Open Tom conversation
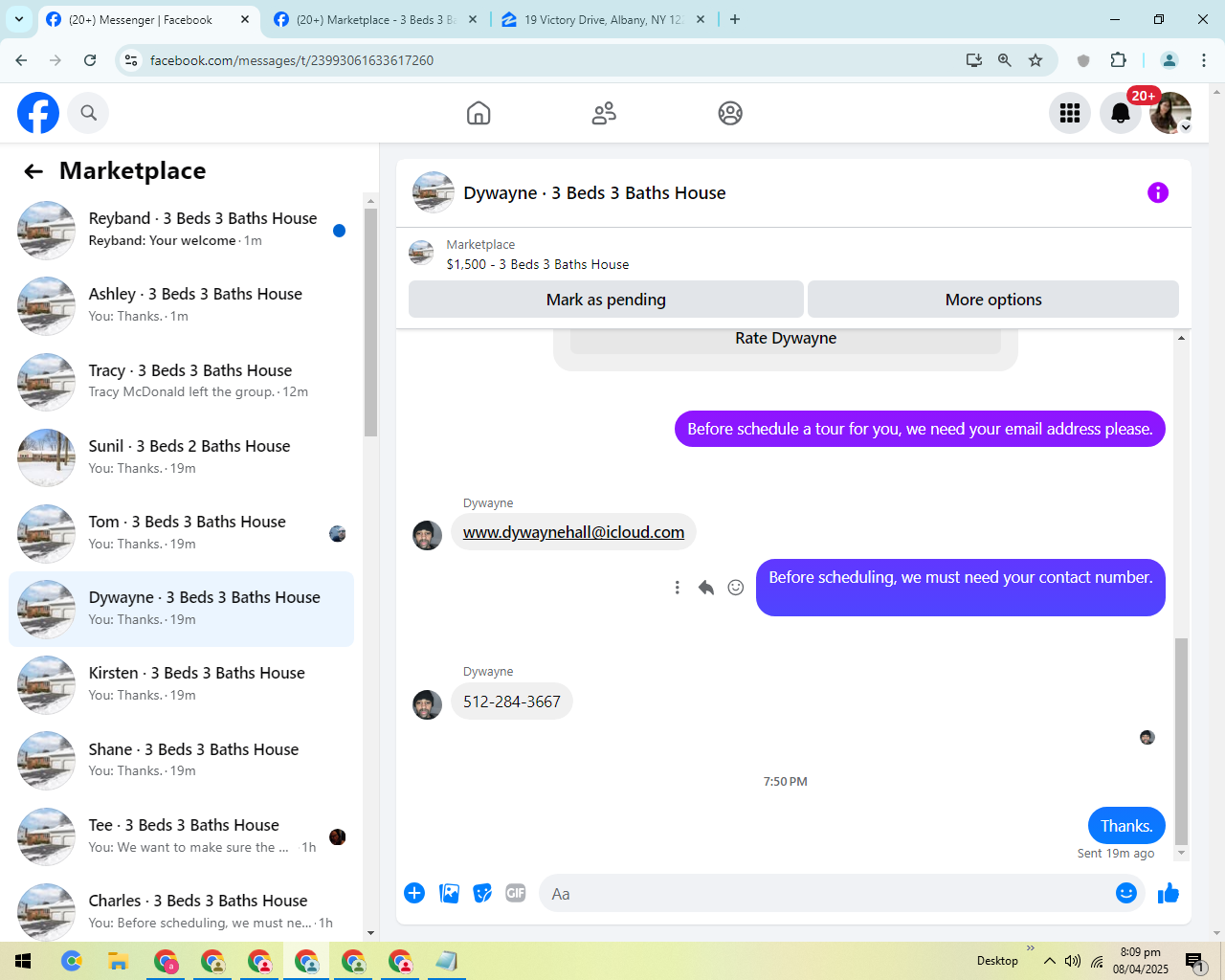The image size is (1225, 980). tap(182, 533)
